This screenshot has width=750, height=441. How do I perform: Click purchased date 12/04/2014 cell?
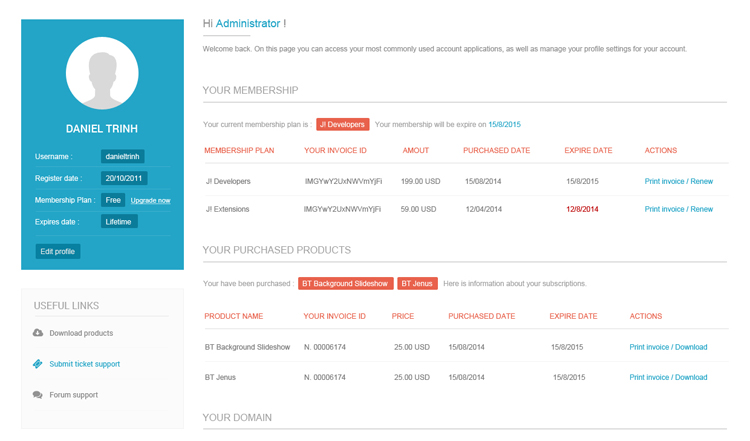[x=484, y=209]
